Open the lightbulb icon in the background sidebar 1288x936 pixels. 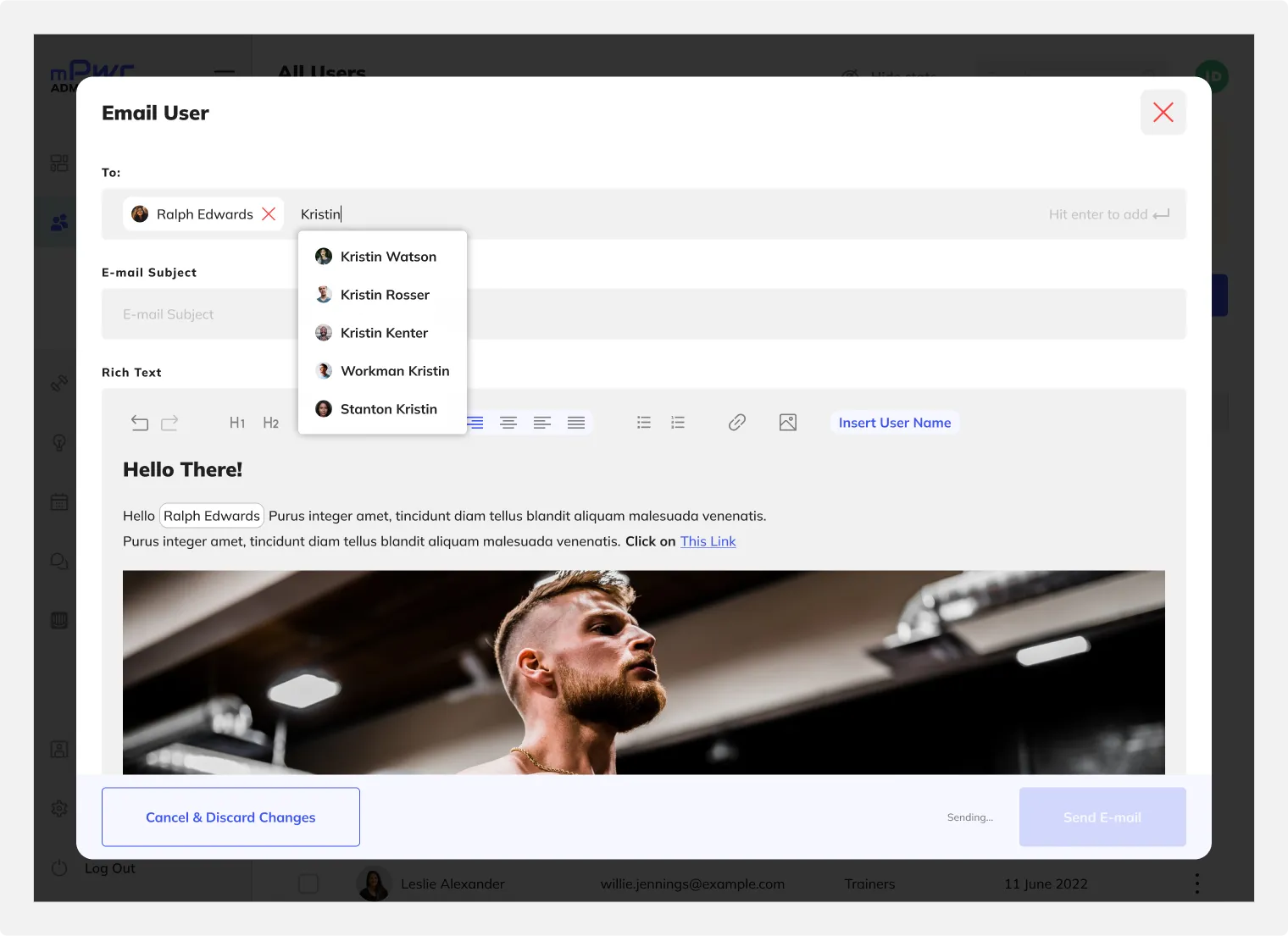tap(59, 443)
